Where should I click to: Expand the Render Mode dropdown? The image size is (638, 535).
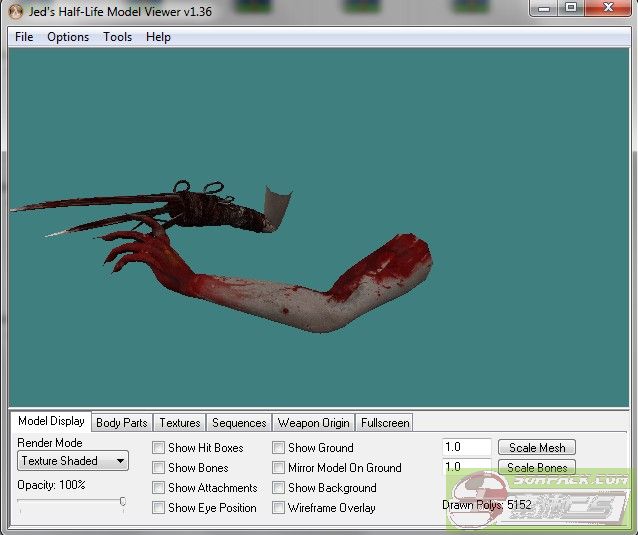pos(73,461)
